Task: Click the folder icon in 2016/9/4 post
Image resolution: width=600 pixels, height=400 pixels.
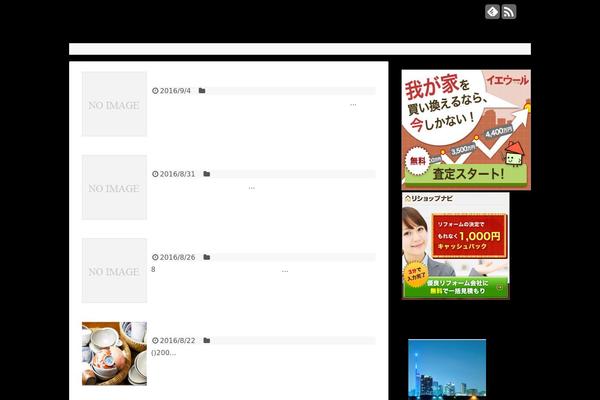Action: point(202,91)
